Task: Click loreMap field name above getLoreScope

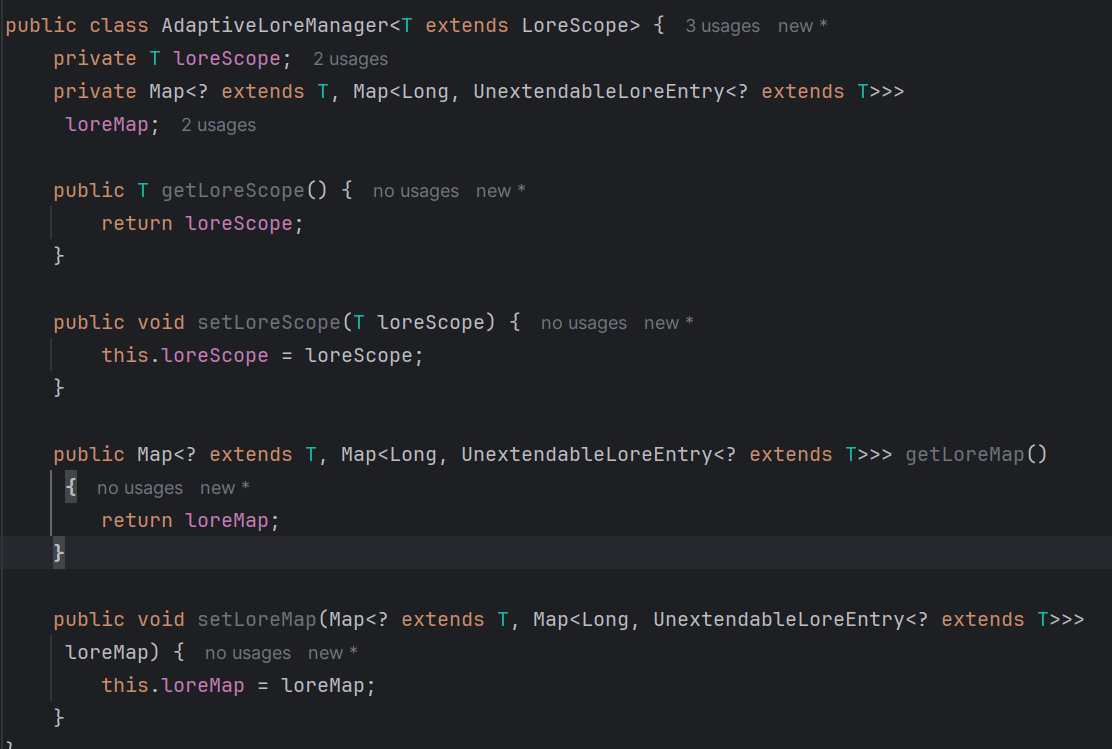Action: tap(107, 124)
